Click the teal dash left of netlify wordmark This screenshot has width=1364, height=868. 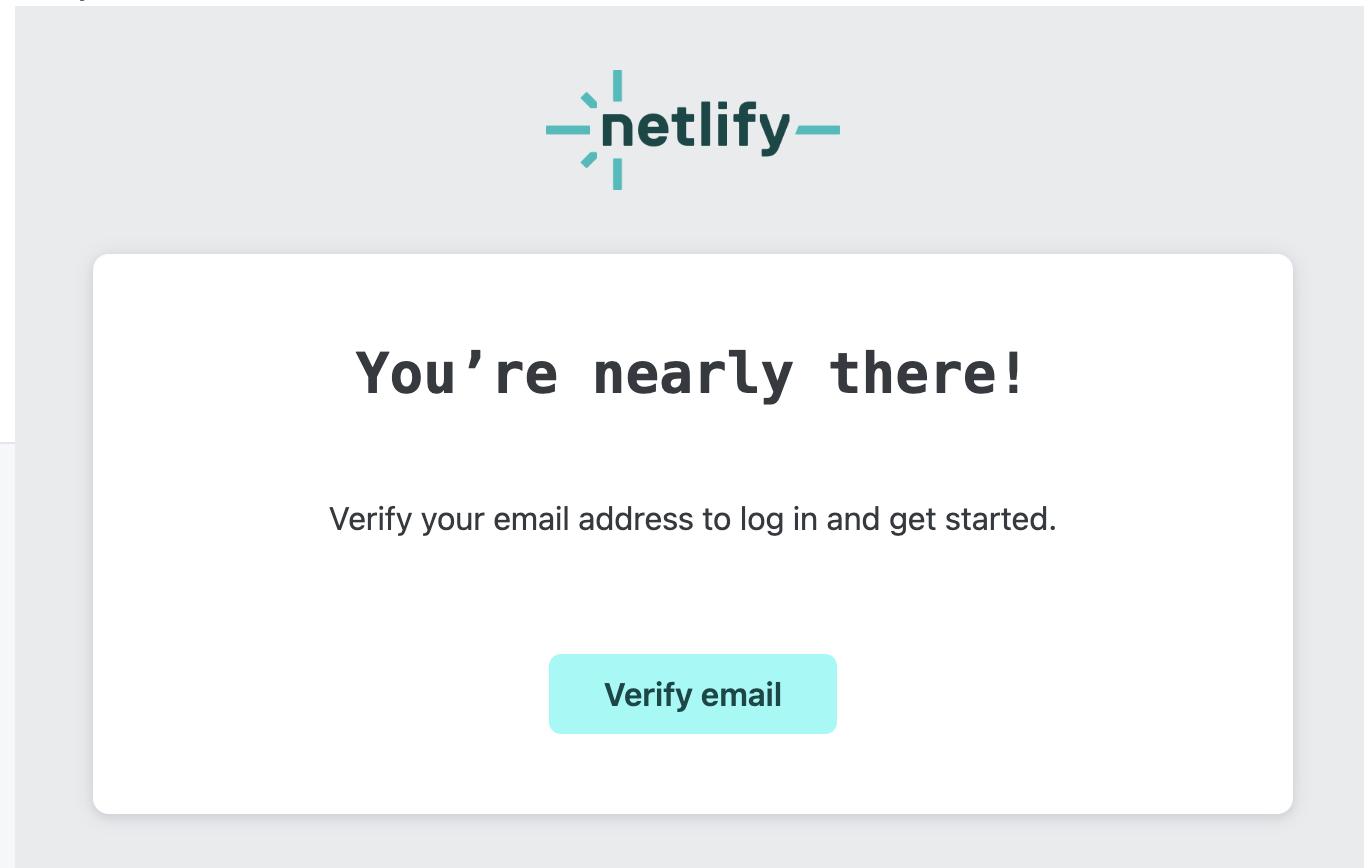(568, 129)
